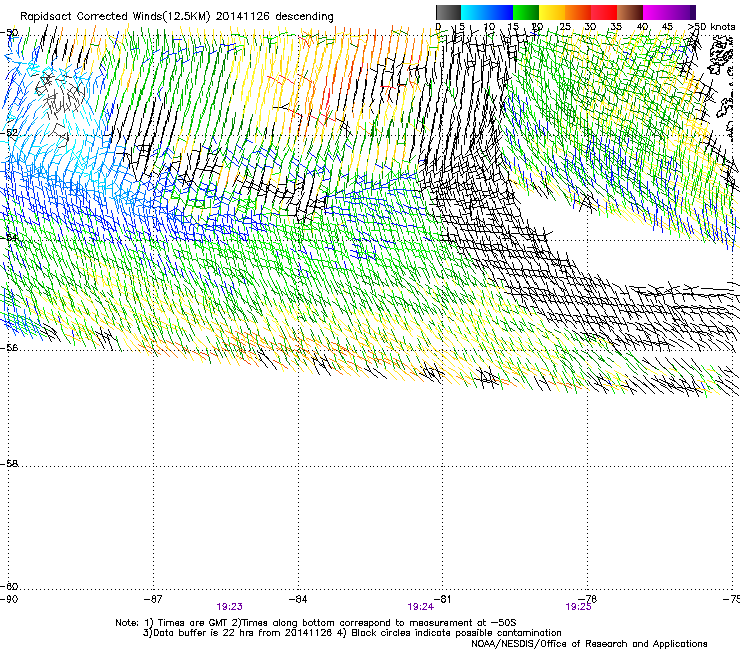Click the blue 10-15 knots legend swatch
Image resolution: width=740 pixels, height=650 pixels.
500,12
